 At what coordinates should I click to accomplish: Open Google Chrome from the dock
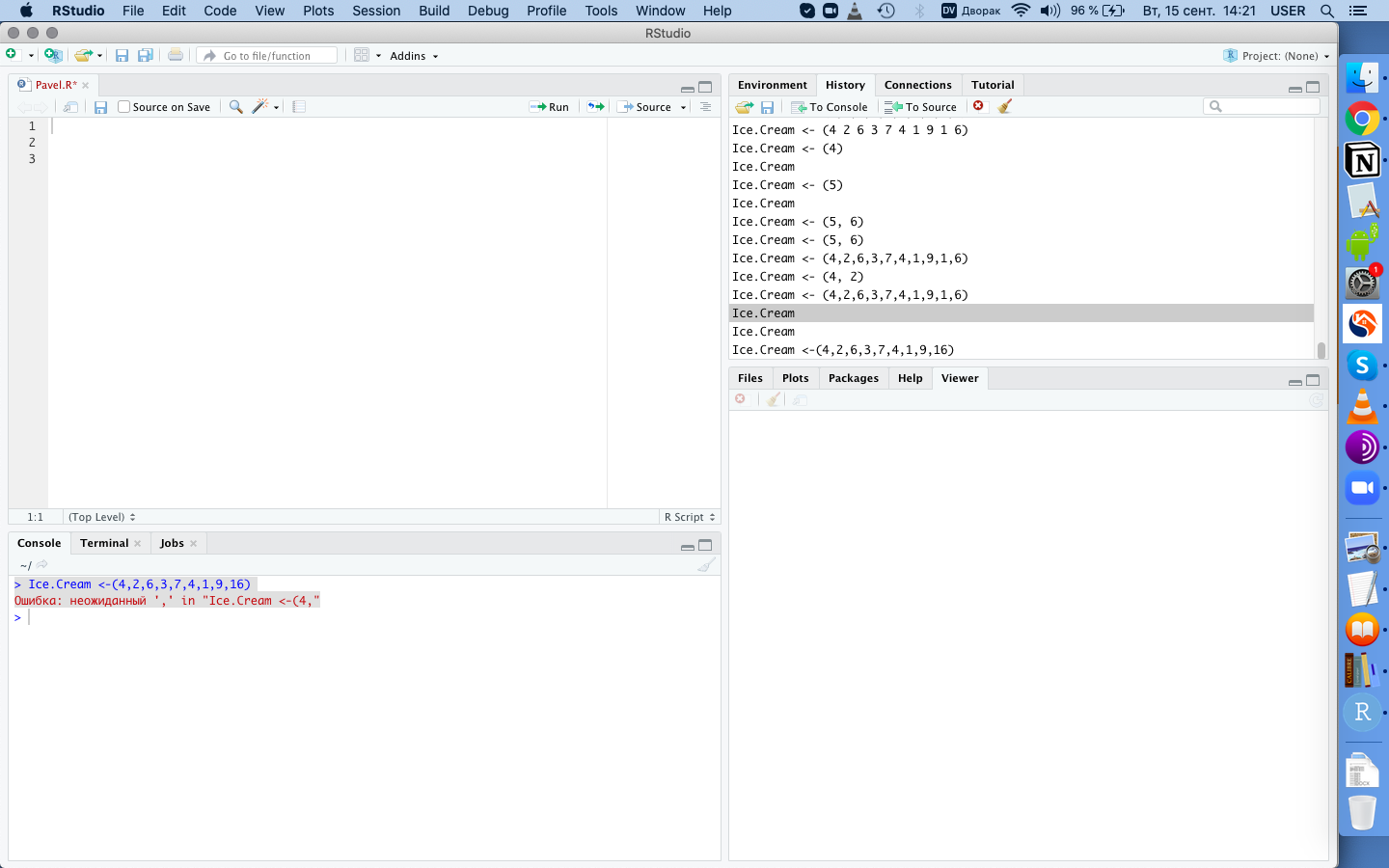(x=1362, y=120)
